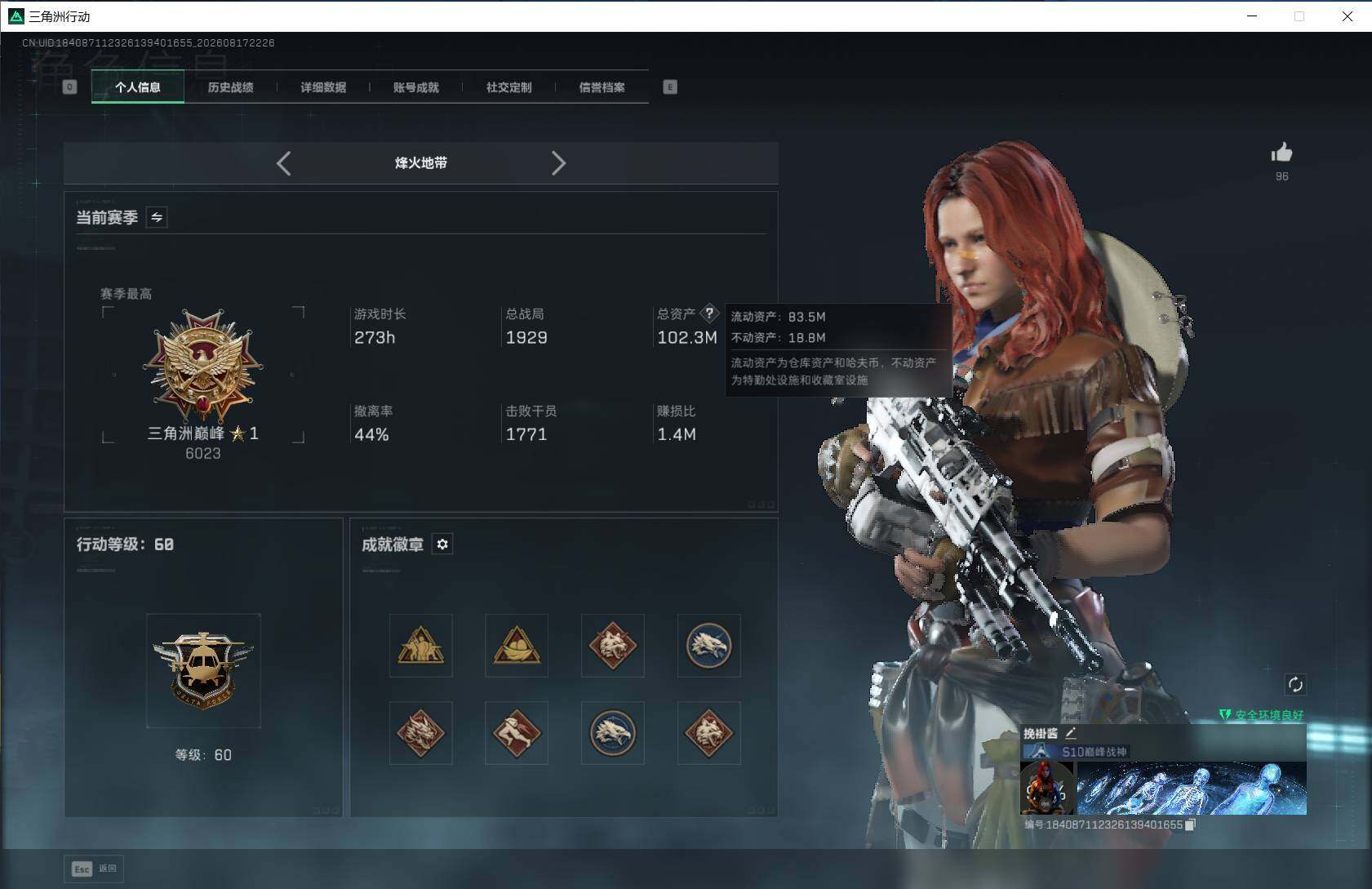Click the 三角洲行动 app icon in title bar
The width and height of the screenshot is (1372, 889).
pyautogui.click(x=16, y=16)
